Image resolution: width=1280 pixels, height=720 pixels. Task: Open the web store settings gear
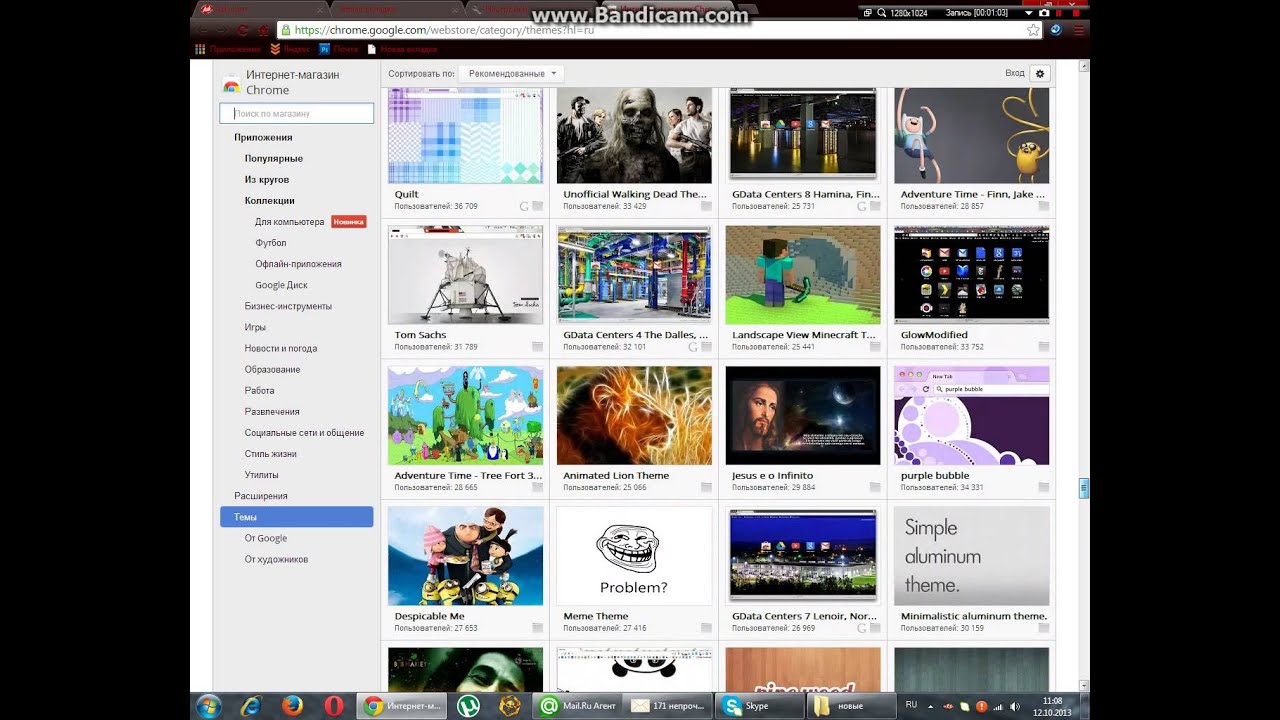pyautogui.click(x=1040, y=74)
